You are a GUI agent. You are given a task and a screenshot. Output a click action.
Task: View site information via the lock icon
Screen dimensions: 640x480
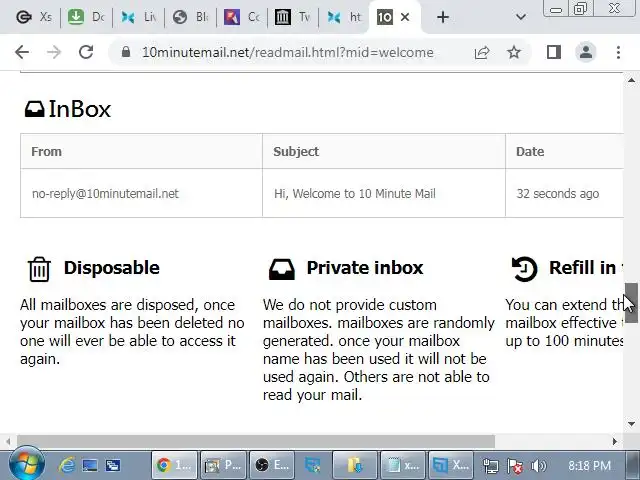coord(126,52)
